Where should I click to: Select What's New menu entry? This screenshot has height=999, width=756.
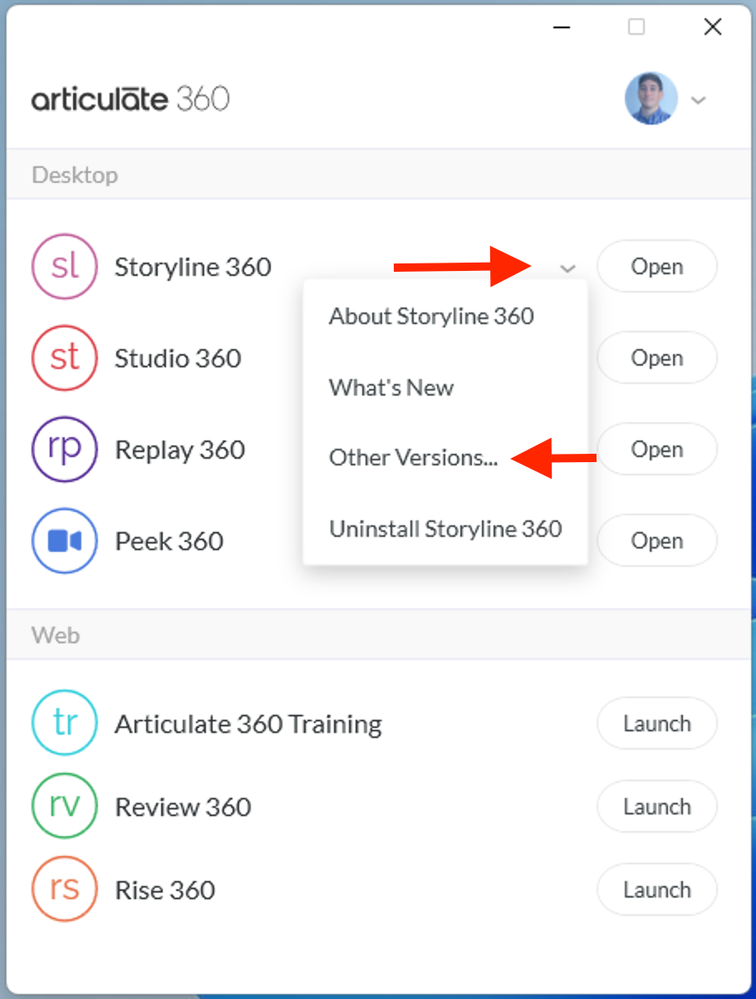click(391, 387)
